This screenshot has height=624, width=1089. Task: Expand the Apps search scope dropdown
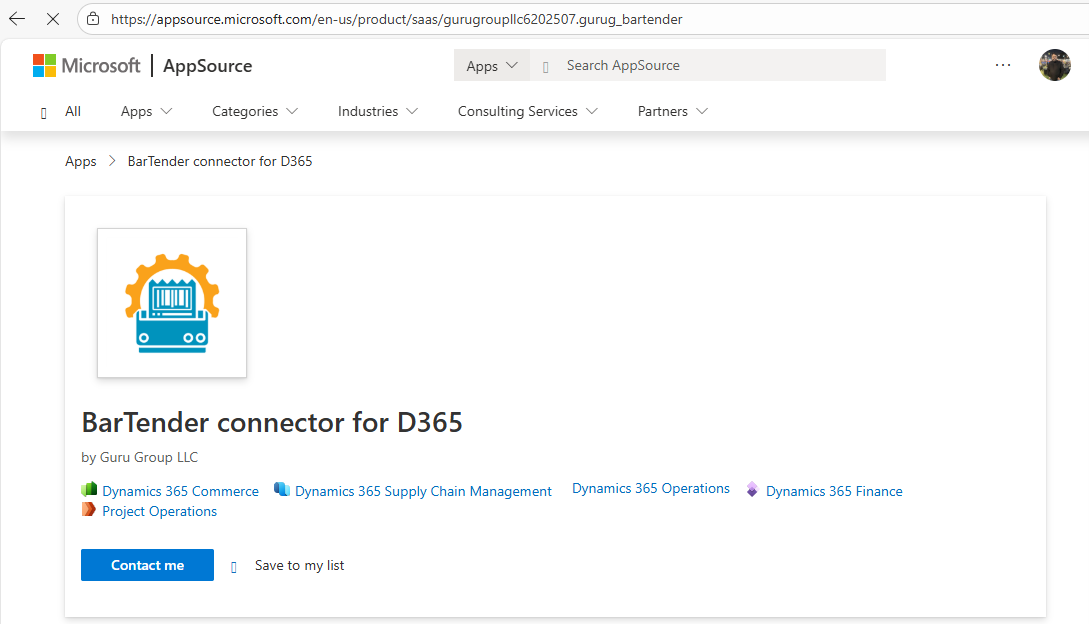[x=492, y=66]
